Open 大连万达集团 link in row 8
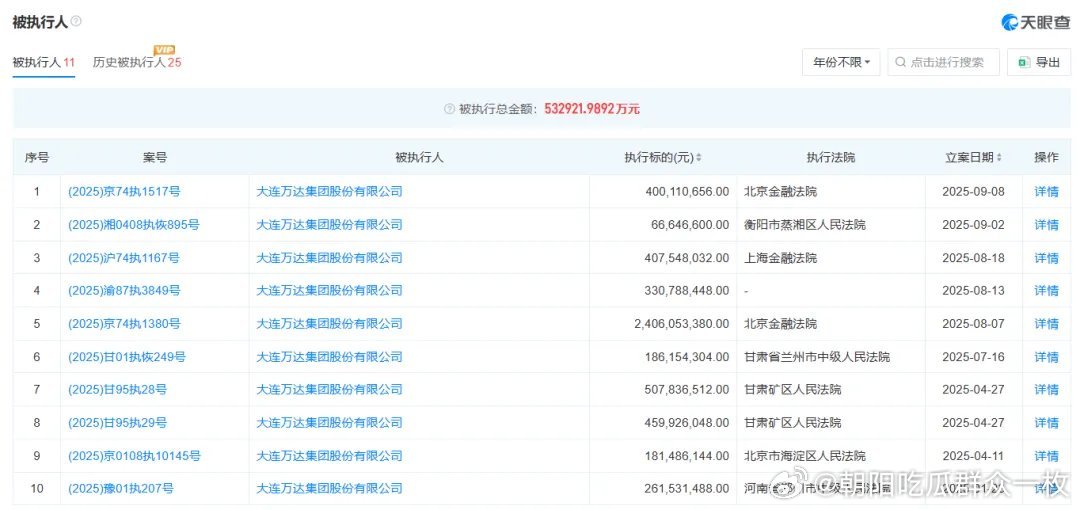This screenshot has height=510, width=1080. point(329,422)
